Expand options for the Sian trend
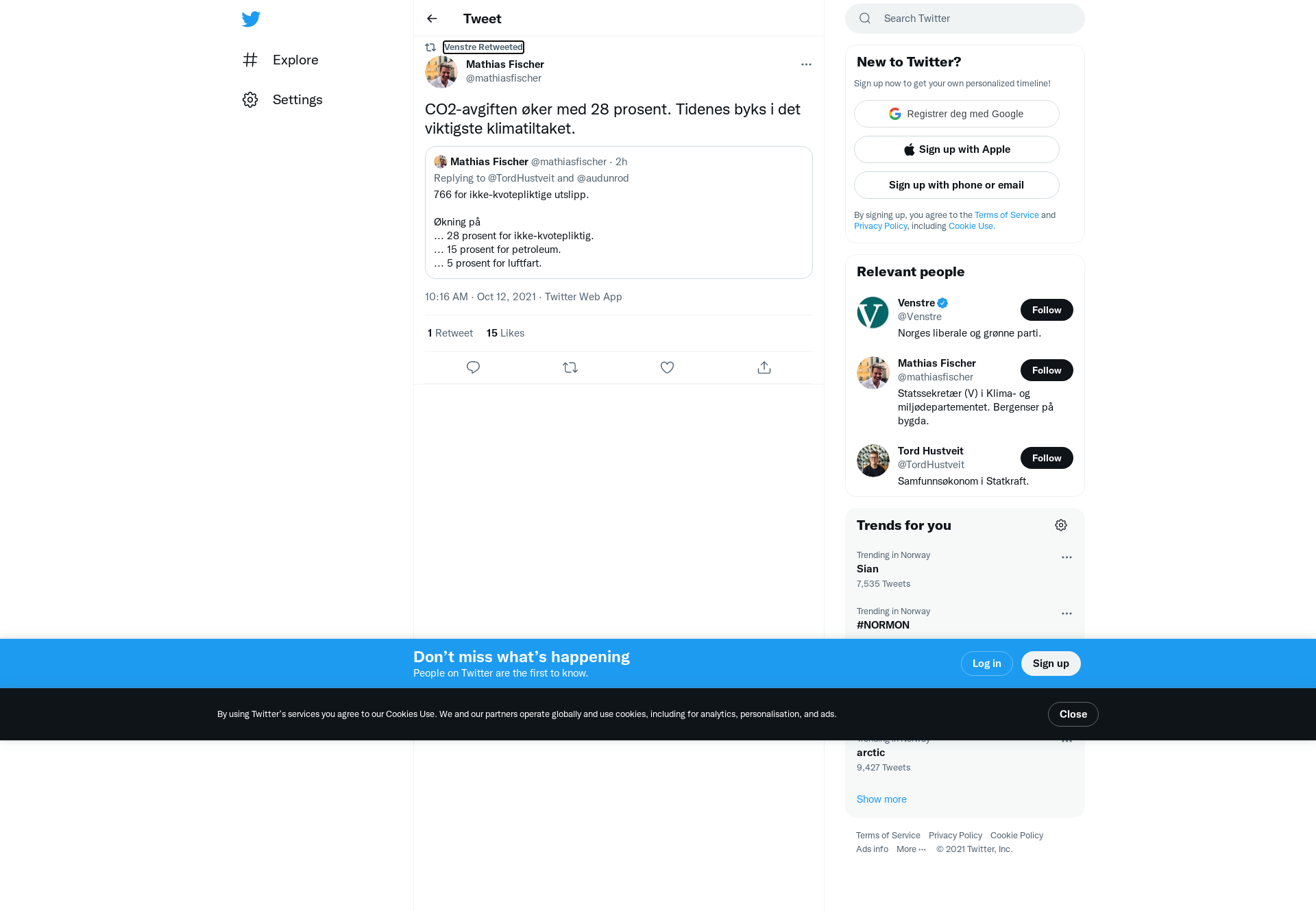 click(x=1067, y=557)
